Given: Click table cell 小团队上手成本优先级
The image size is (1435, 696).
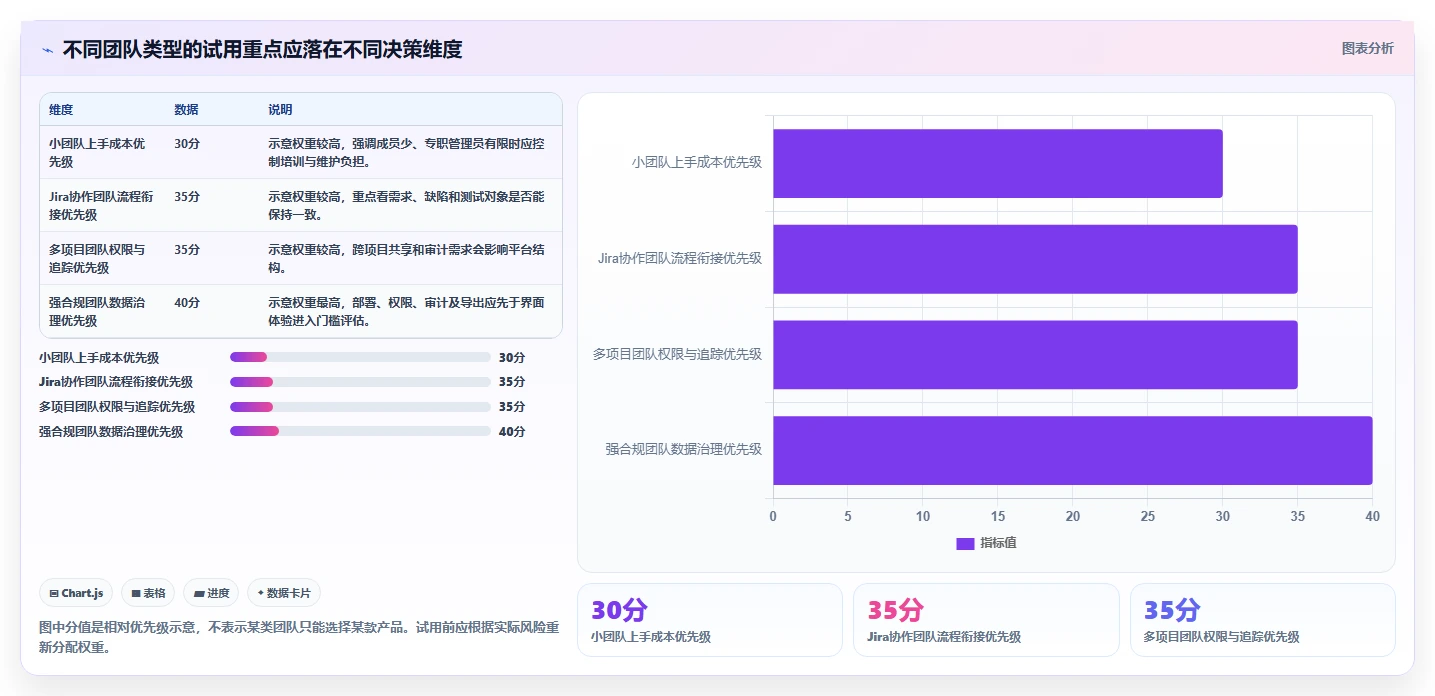Looking at the screenshot, I should (x=97, y=152).
